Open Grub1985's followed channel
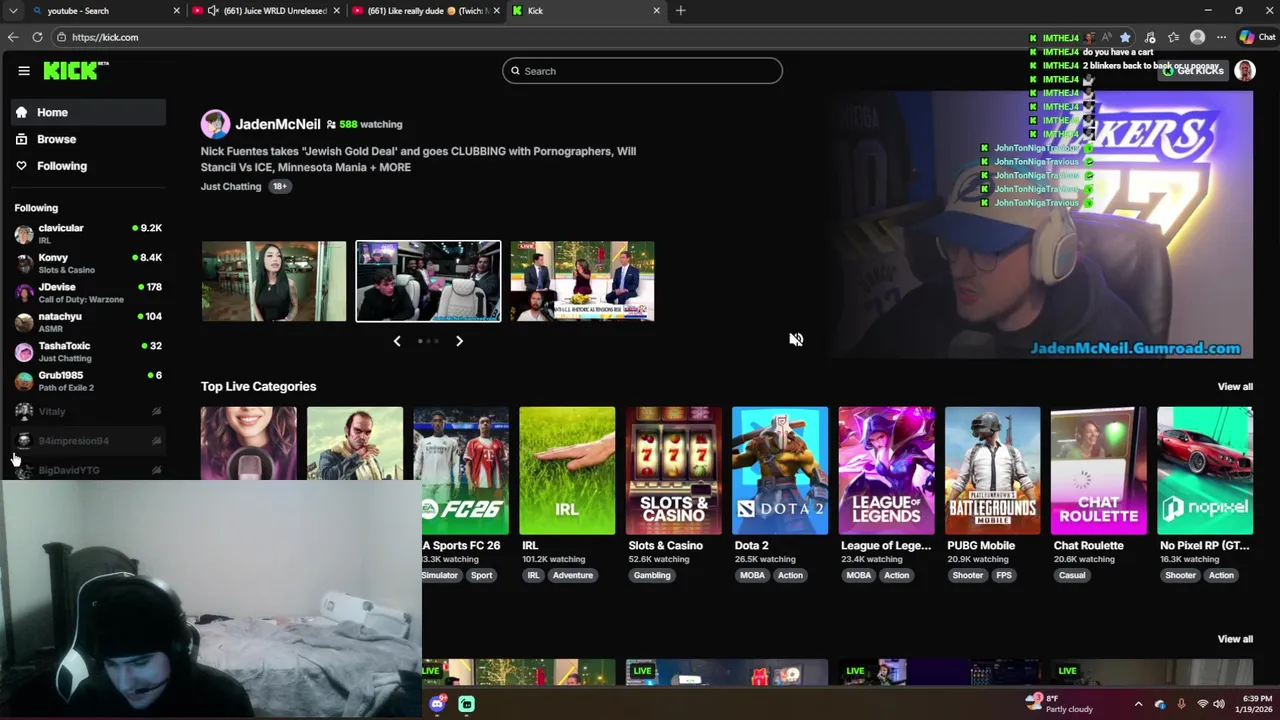The width and height of the screenshot is (1280, 720). (88, 381)
